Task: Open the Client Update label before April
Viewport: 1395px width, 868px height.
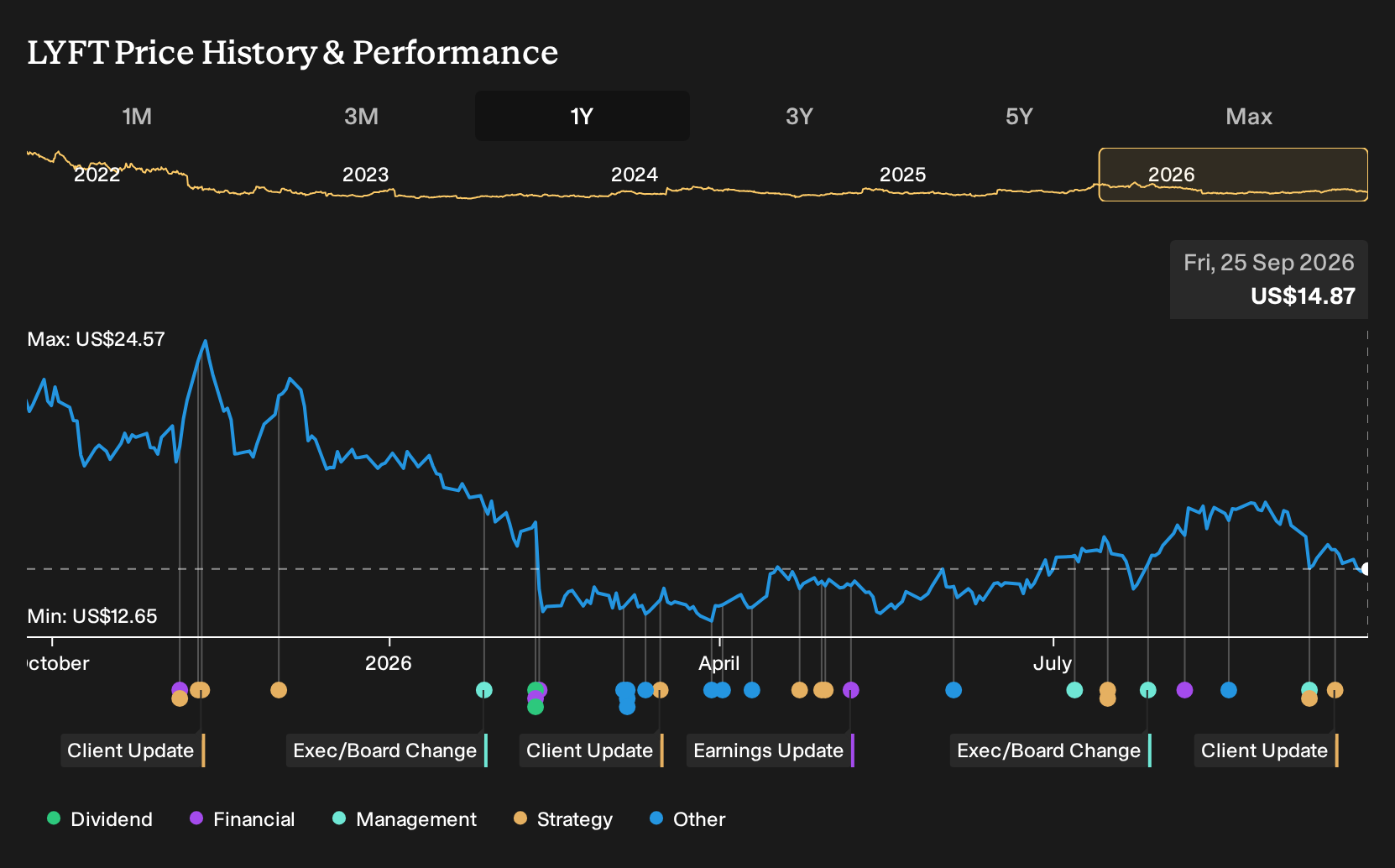Action: click(x=592, y=750)
